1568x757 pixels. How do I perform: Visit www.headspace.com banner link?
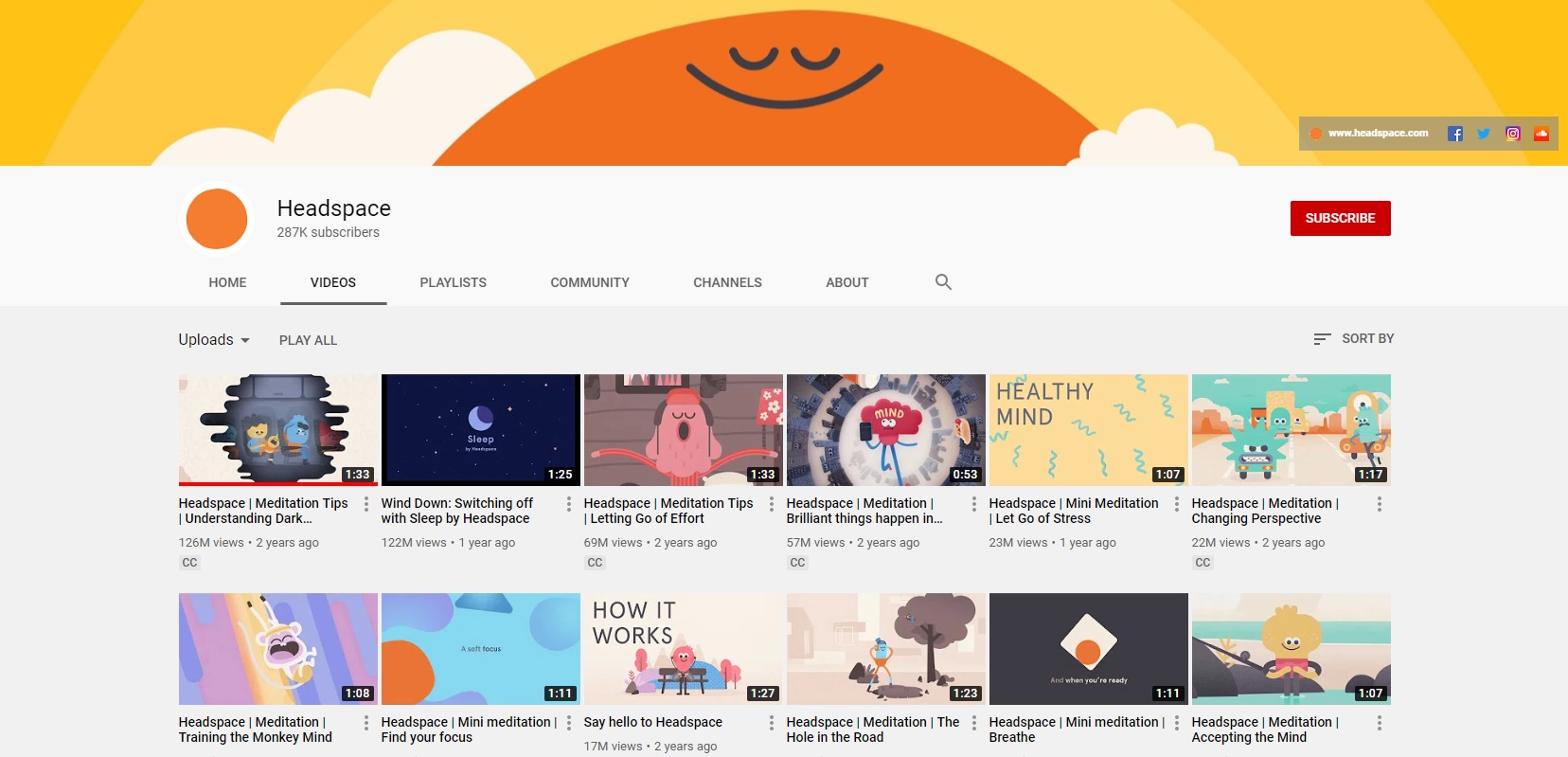(1378, 134)
